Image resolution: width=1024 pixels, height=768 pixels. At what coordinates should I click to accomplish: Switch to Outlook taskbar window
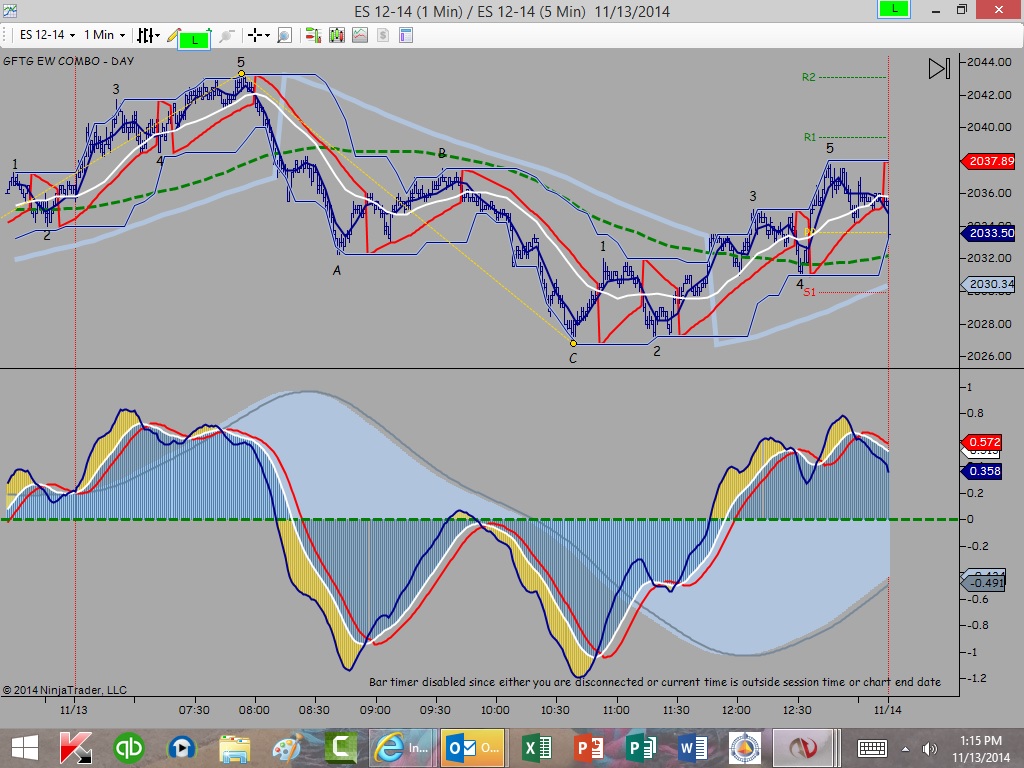tap(473, 748)
